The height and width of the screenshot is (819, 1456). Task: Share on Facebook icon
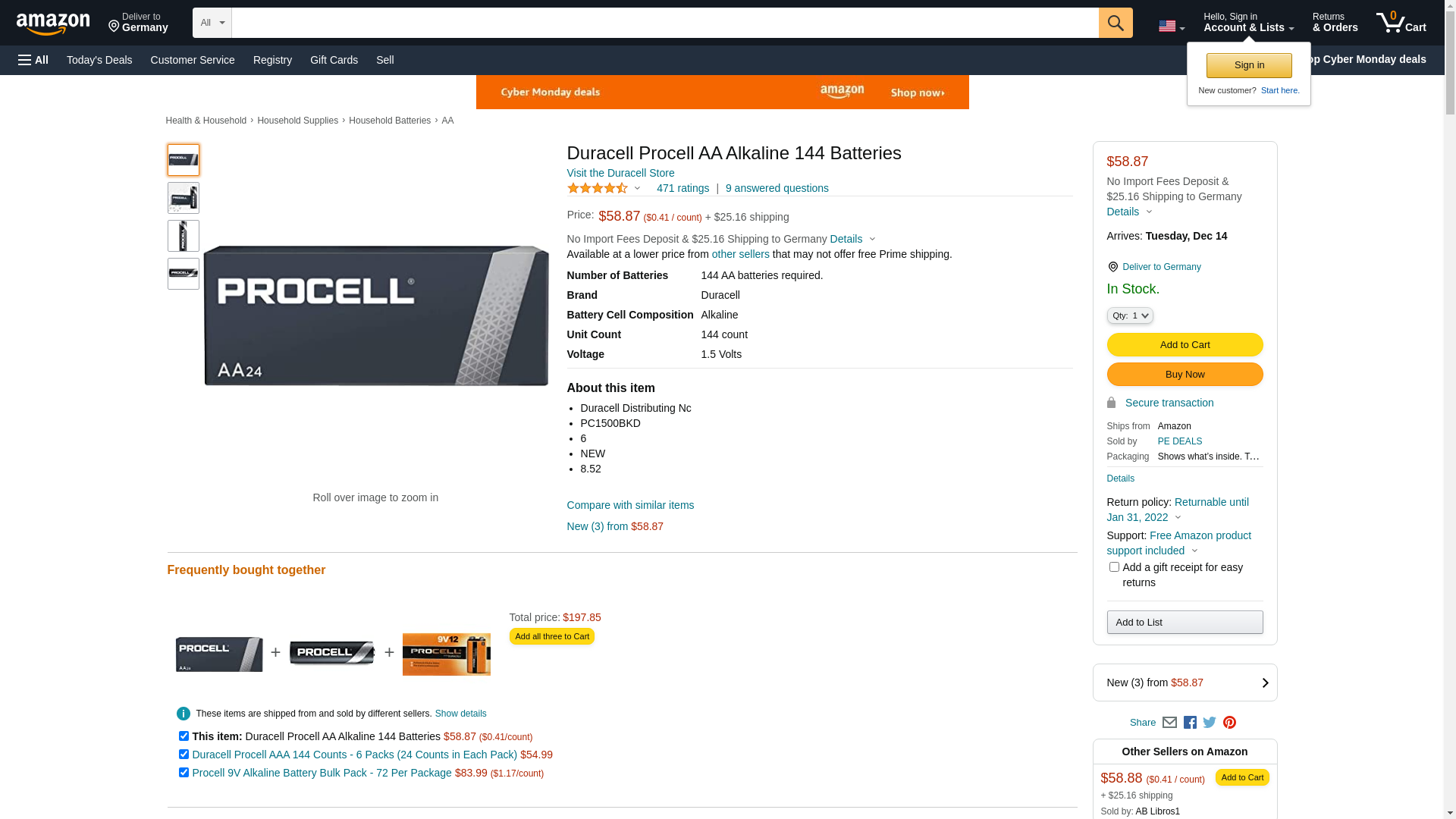point(1190,723)
